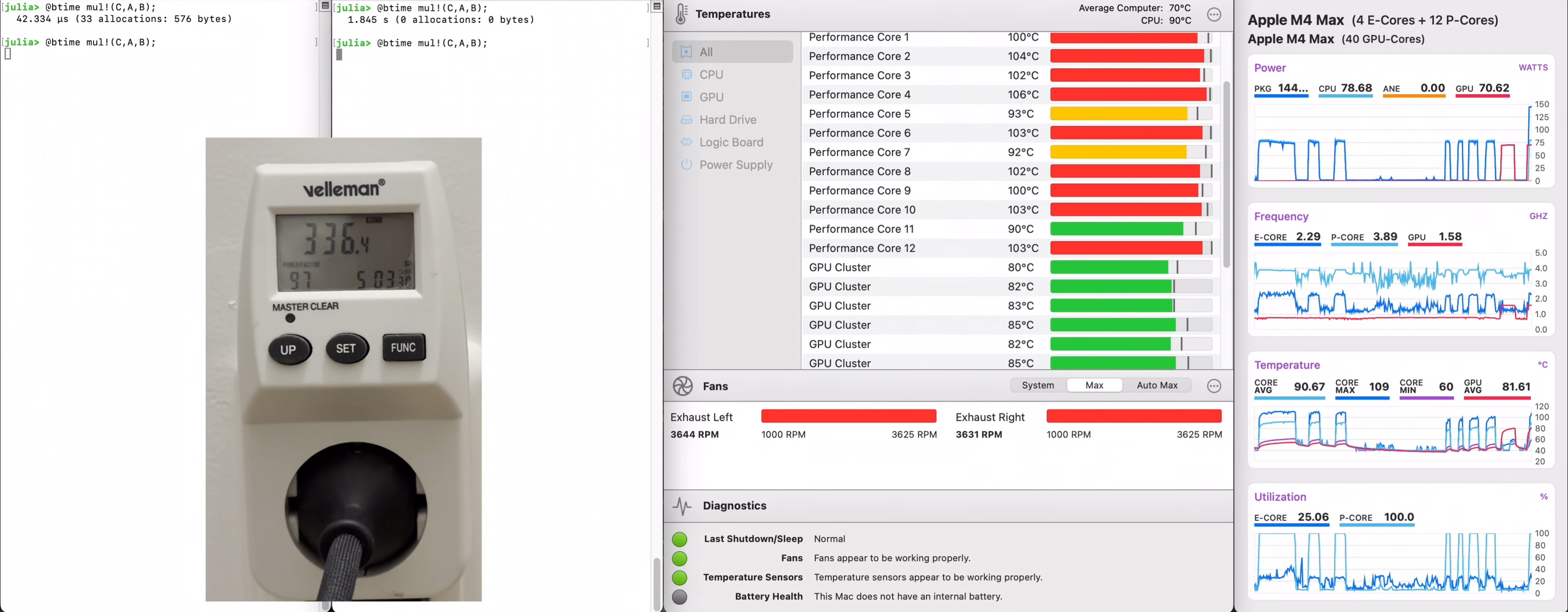The height and width of the screenshot is (612, 1568).
Task: Select the Hard Drive sidebar icon
Action: pyautogui.click(x=686, y=120)
